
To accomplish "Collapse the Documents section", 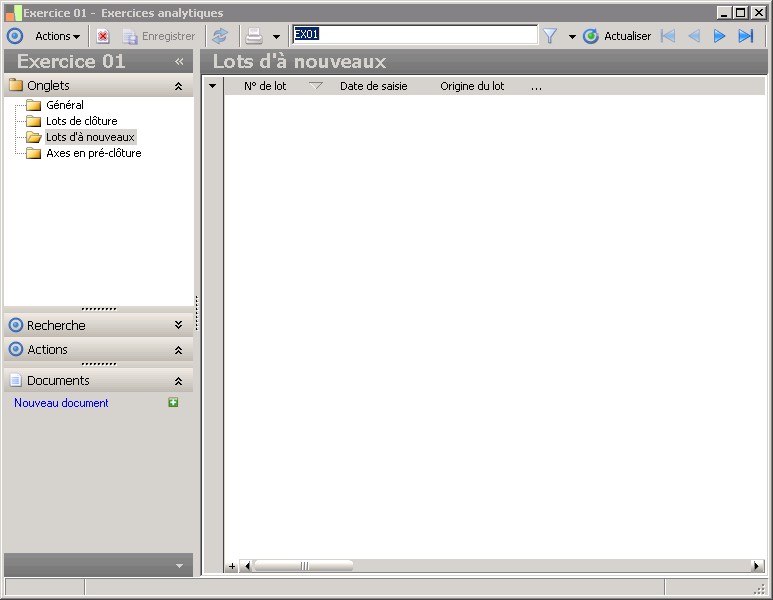I will tap(178, 381).
